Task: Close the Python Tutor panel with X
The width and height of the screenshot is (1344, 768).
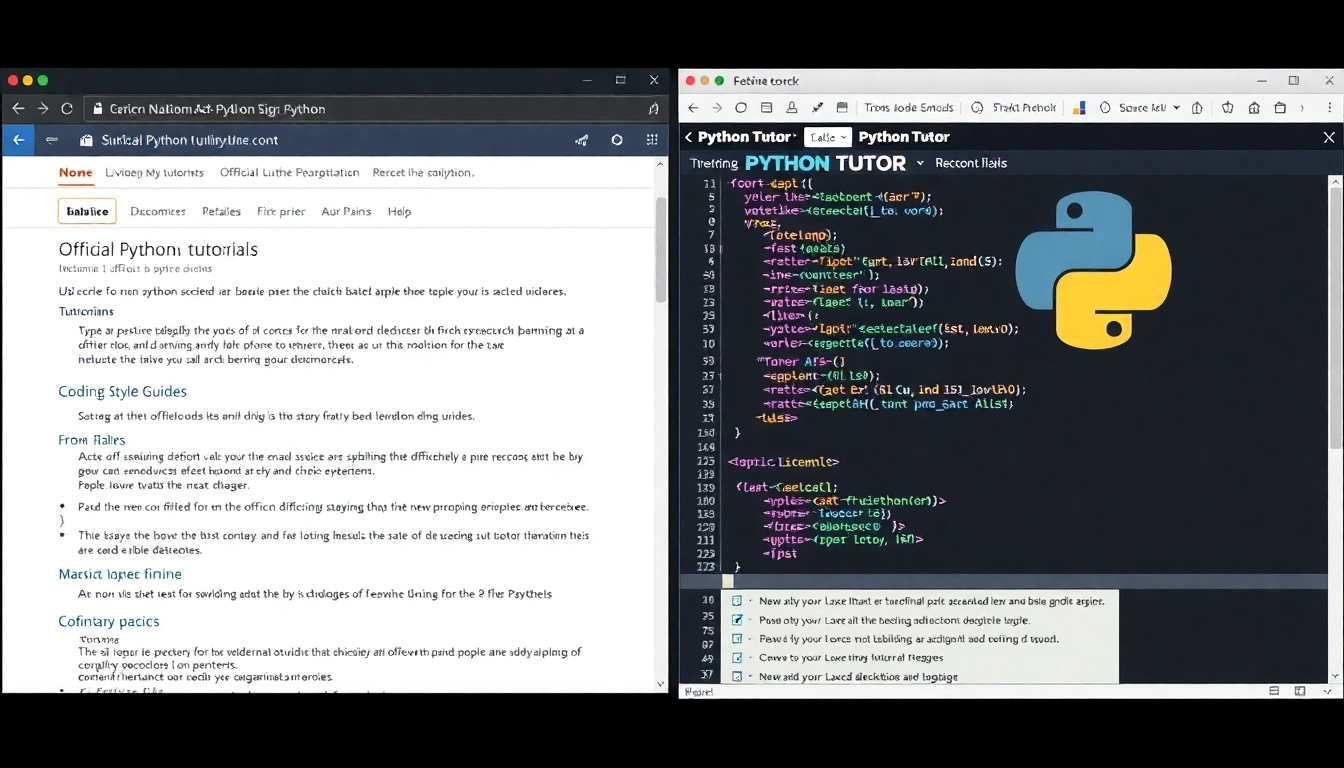Action: 1329,137
